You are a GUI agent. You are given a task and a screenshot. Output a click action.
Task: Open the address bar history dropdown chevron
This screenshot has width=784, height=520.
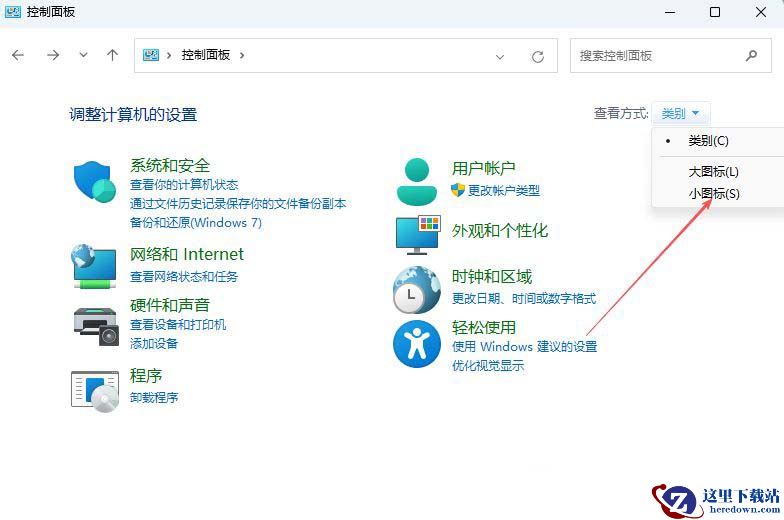click(500, 56)
